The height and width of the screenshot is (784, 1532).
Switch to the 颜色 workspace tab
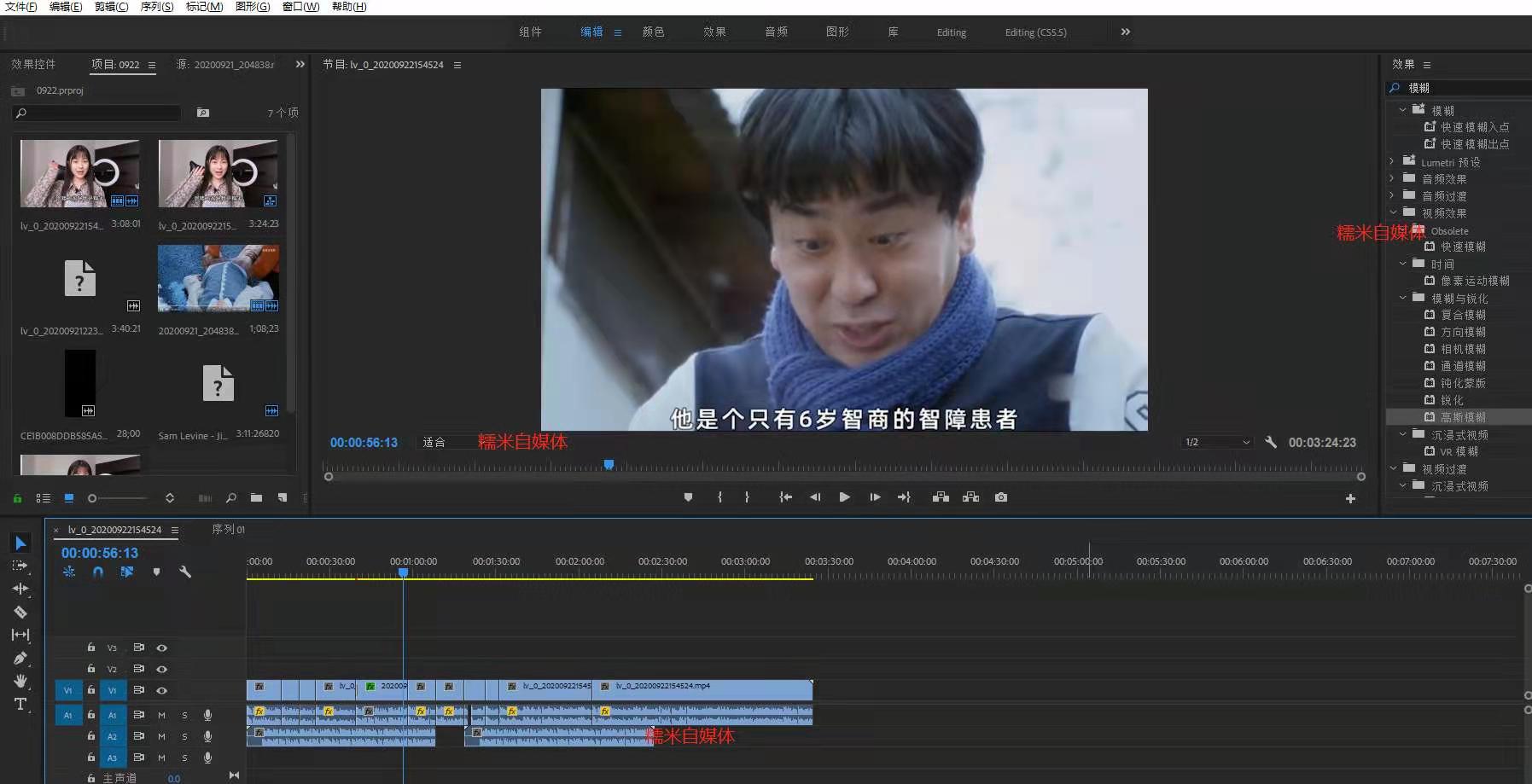tap(653, 32)
